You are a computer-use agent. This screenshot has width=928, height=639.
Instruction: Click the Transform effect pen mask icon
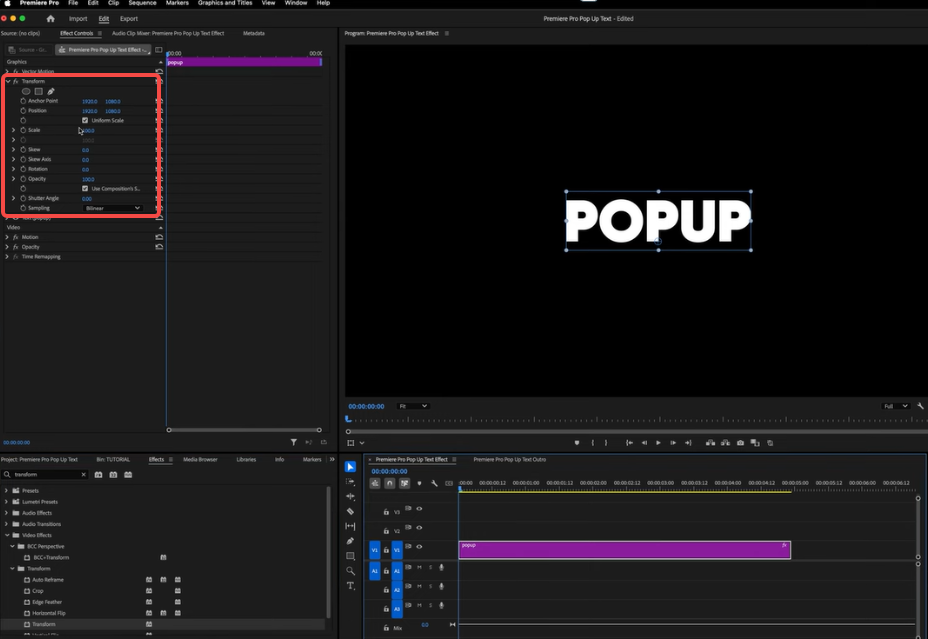pos(51,91)
